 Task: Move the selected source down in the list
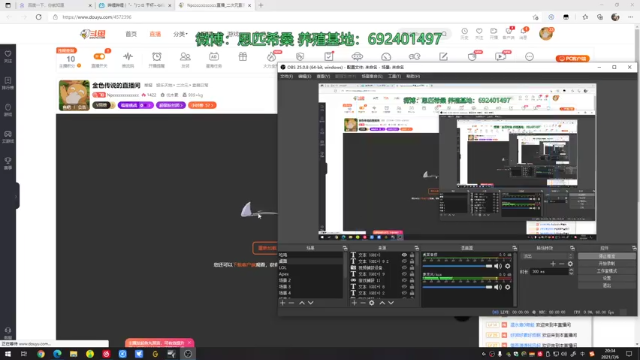pos(391,303)
